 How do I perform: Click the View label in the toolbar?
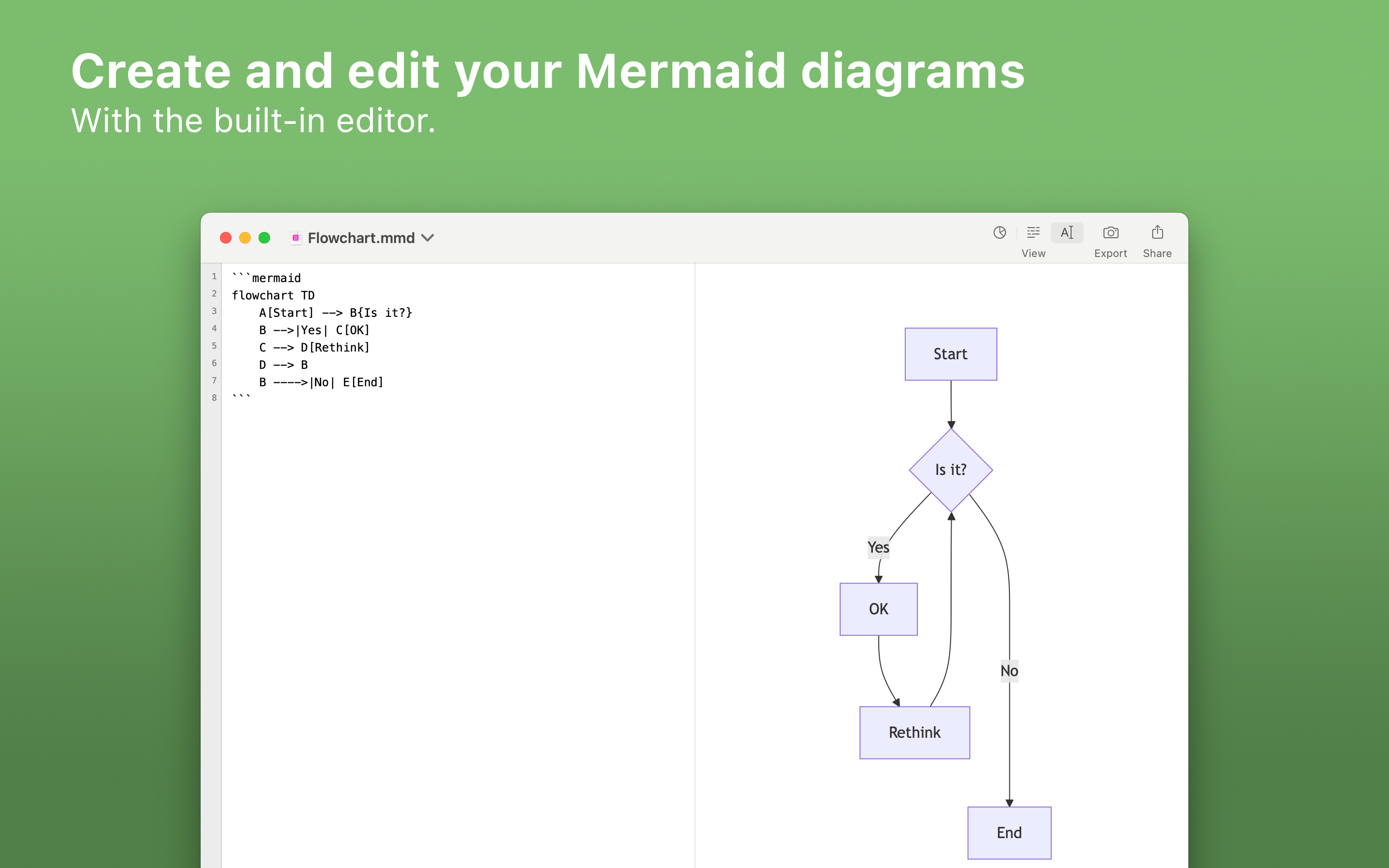(1033, 253)
